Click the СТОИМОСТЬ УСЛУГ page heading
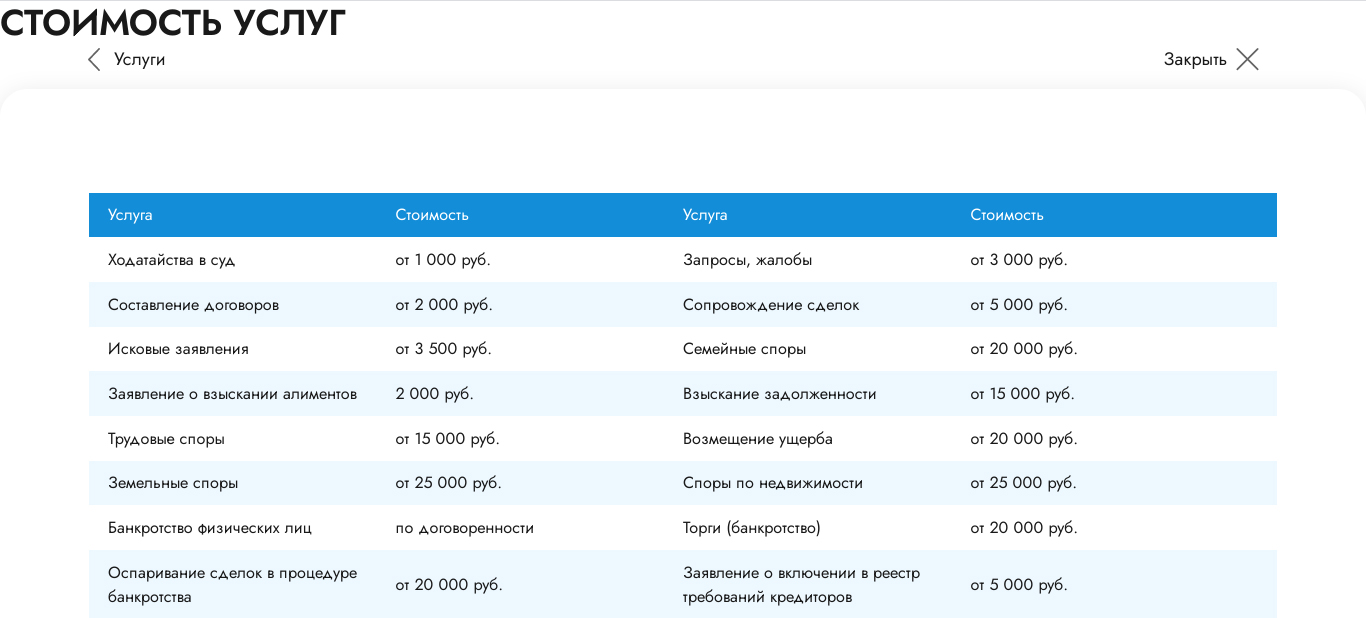 pos(173,22)
